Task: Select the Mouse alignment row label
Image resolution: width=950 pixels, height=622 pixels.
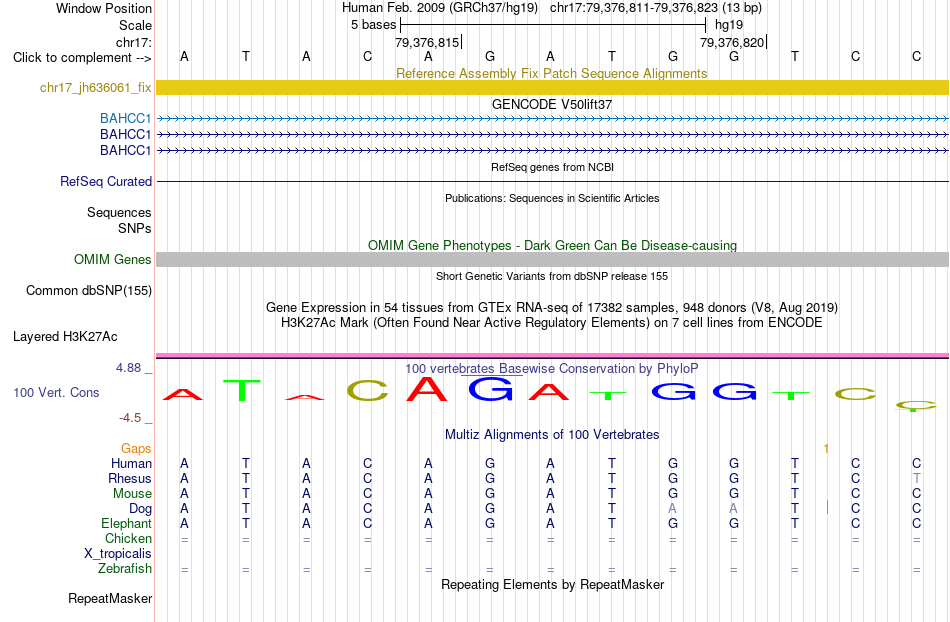Action: pos(132,494)
